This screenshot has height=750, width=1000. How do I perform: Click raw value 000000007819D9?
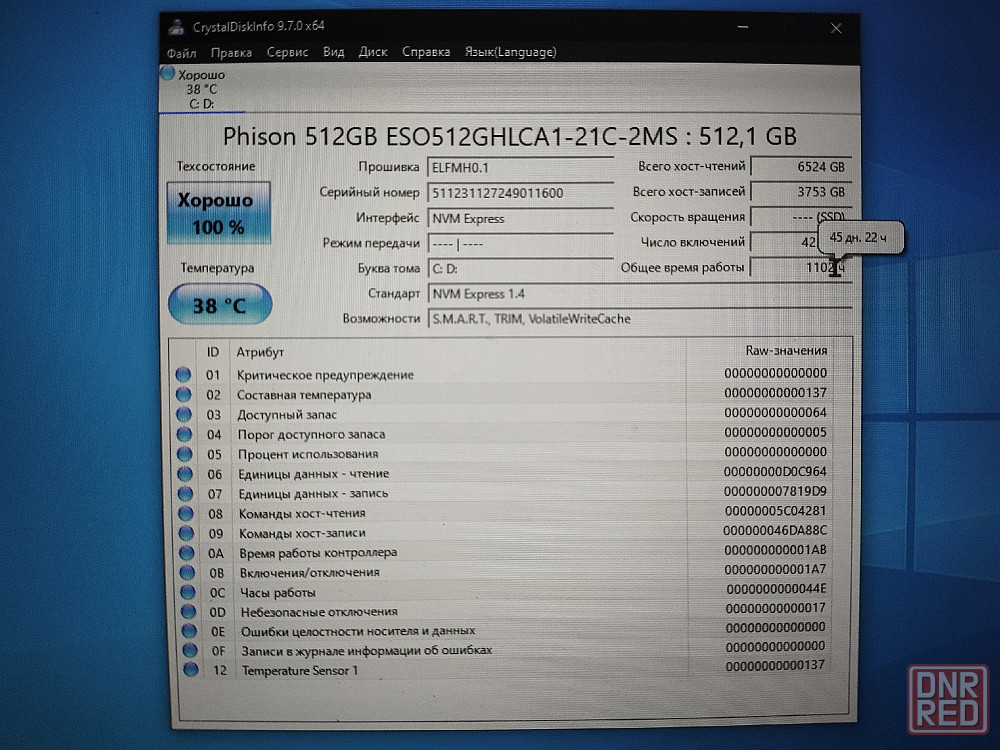[x=775, y=492]
